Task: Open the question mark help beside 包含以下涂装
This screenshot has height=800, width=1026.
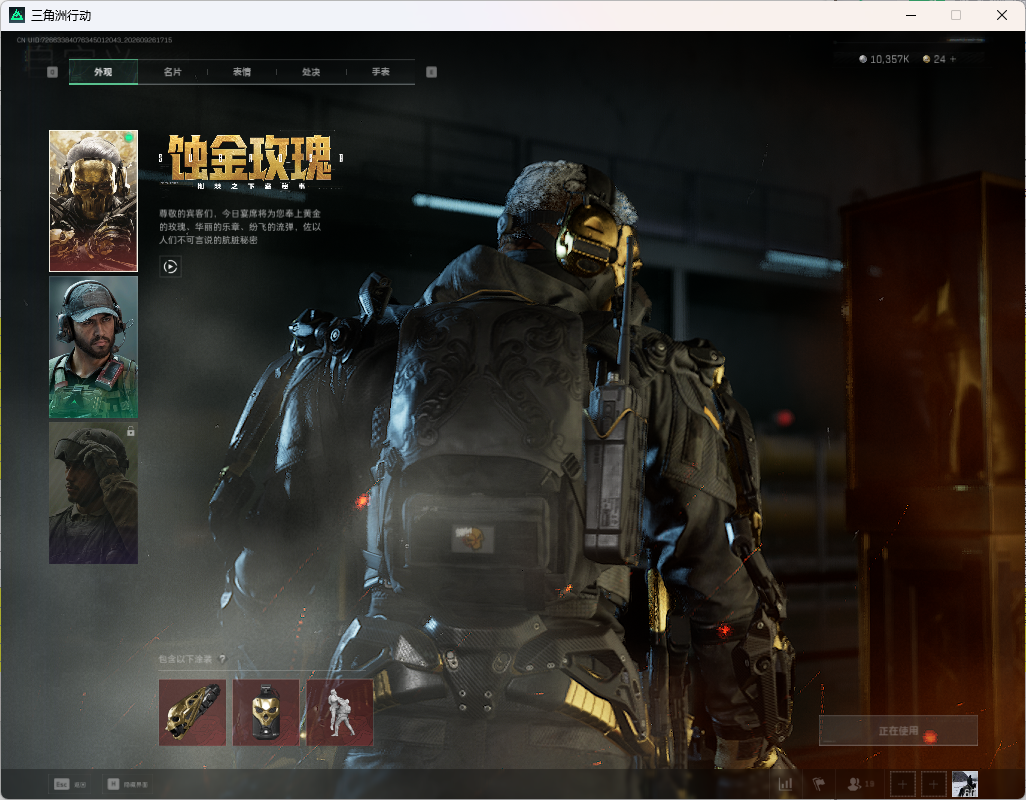Action: (x=222, y=659)
